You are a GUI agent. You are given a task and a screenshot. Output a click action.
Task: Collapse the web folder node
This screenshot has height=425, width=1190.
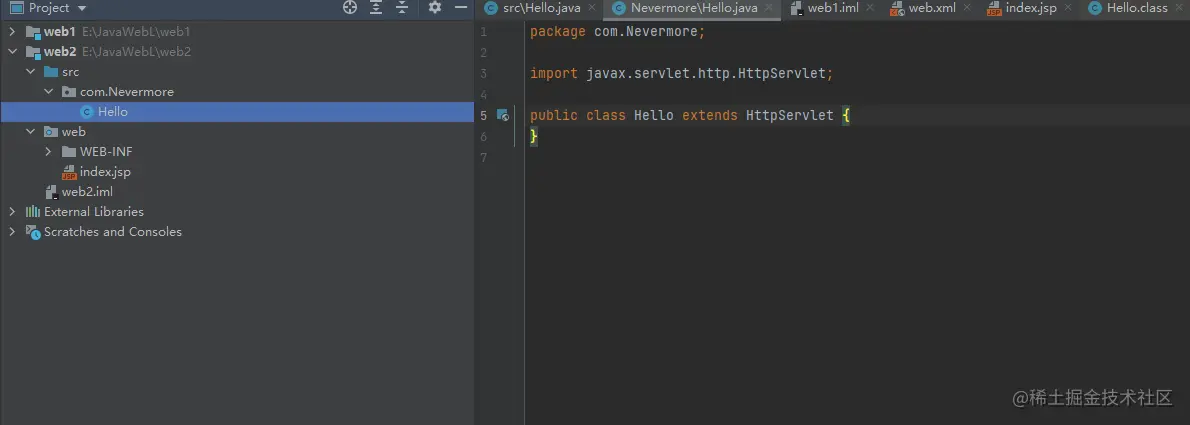(30, 131)
